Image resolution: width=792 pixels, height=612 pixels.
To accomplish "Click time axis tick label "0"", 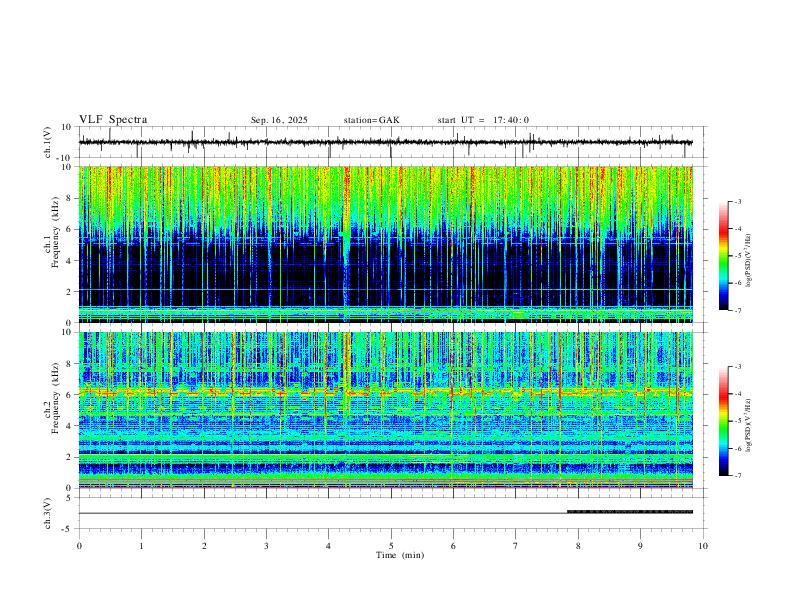I will tap(79, 546).
